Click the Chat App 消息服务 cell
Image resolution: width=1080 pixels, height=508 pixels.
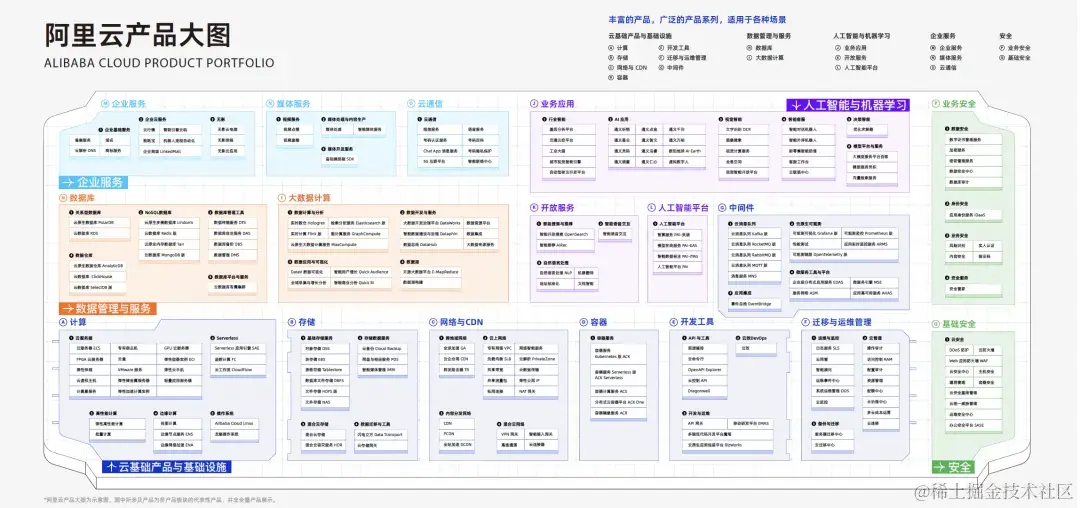(440, 151)
